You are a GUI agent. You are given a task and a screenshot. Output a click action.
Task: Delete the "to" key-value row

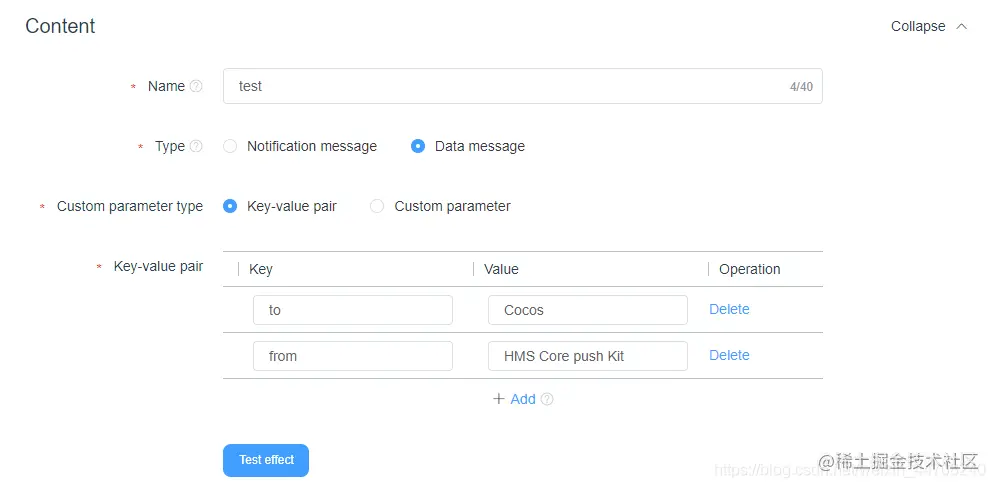pos(729,309)
